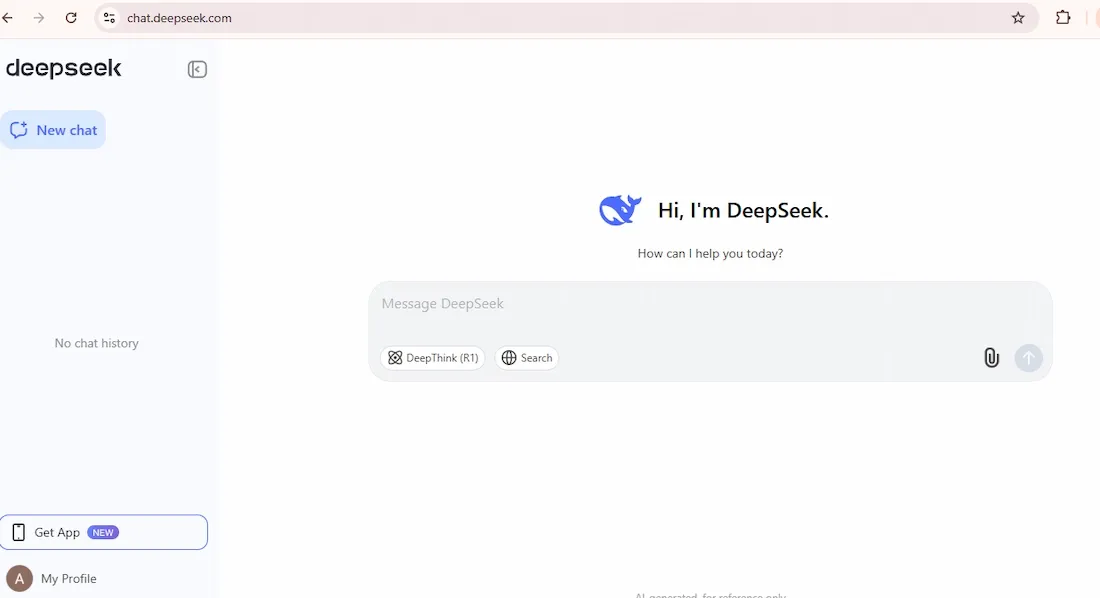Click the browser forward arrow
The image size is (1100, 598).
coord(39,18)
